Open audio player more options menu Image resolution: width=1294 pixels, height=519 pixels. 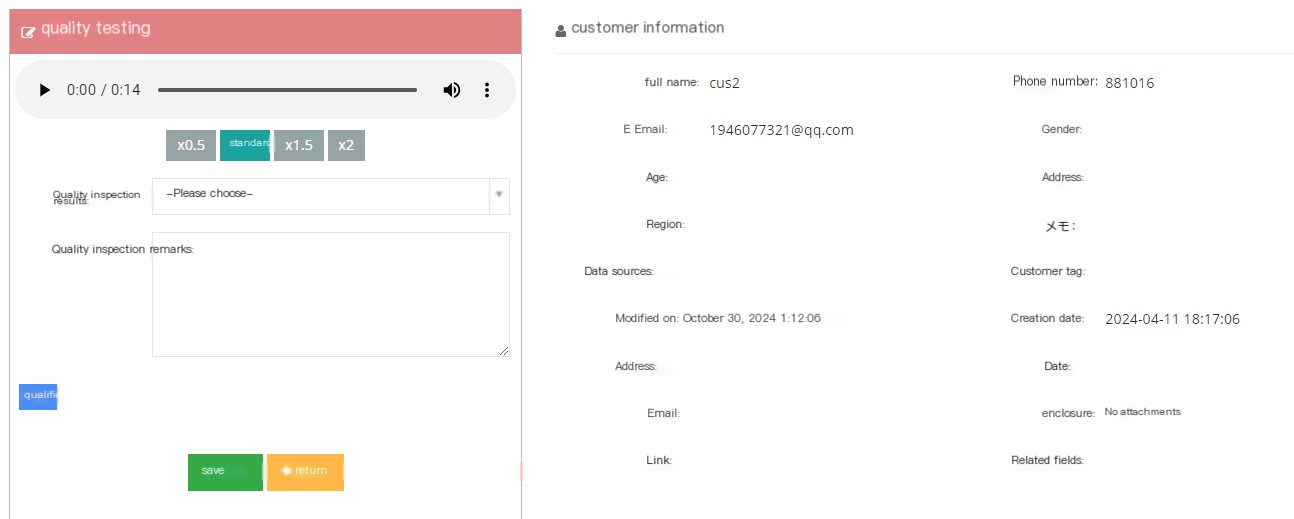[x=487, y=90]
